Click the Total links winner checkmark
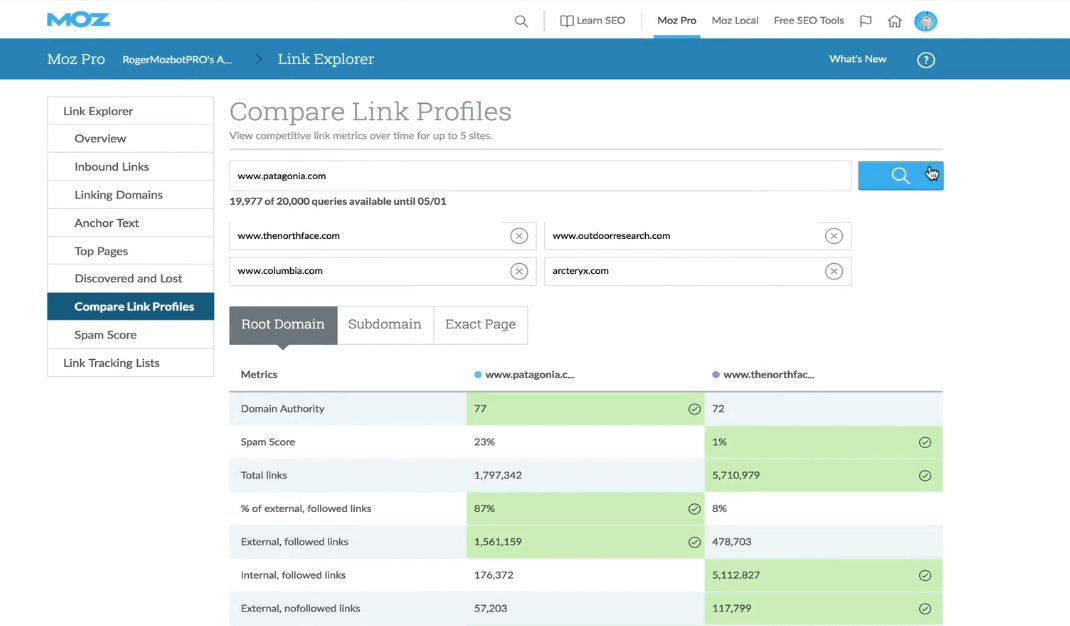The height and width of the screenshot is (626, 1070). (925, 476)
